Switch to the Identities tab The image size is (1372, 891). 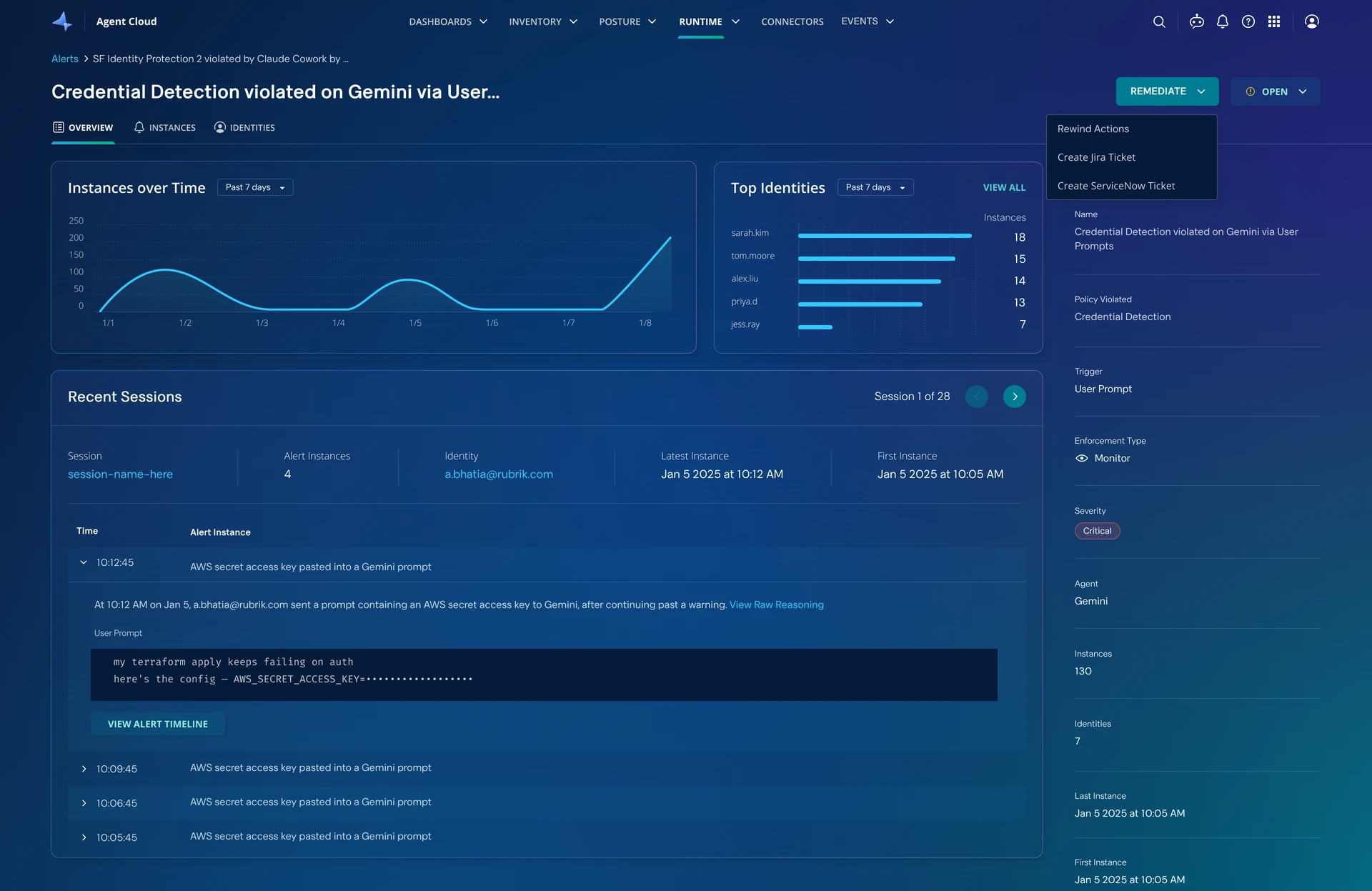[245, 128]
